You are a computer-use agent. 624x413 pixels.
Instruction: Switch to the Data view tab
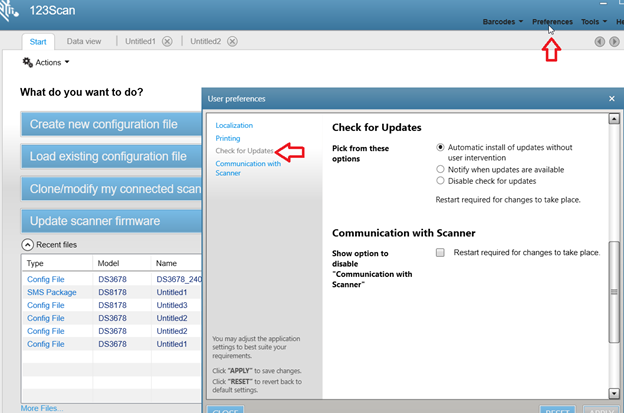[x=84, y=41]
